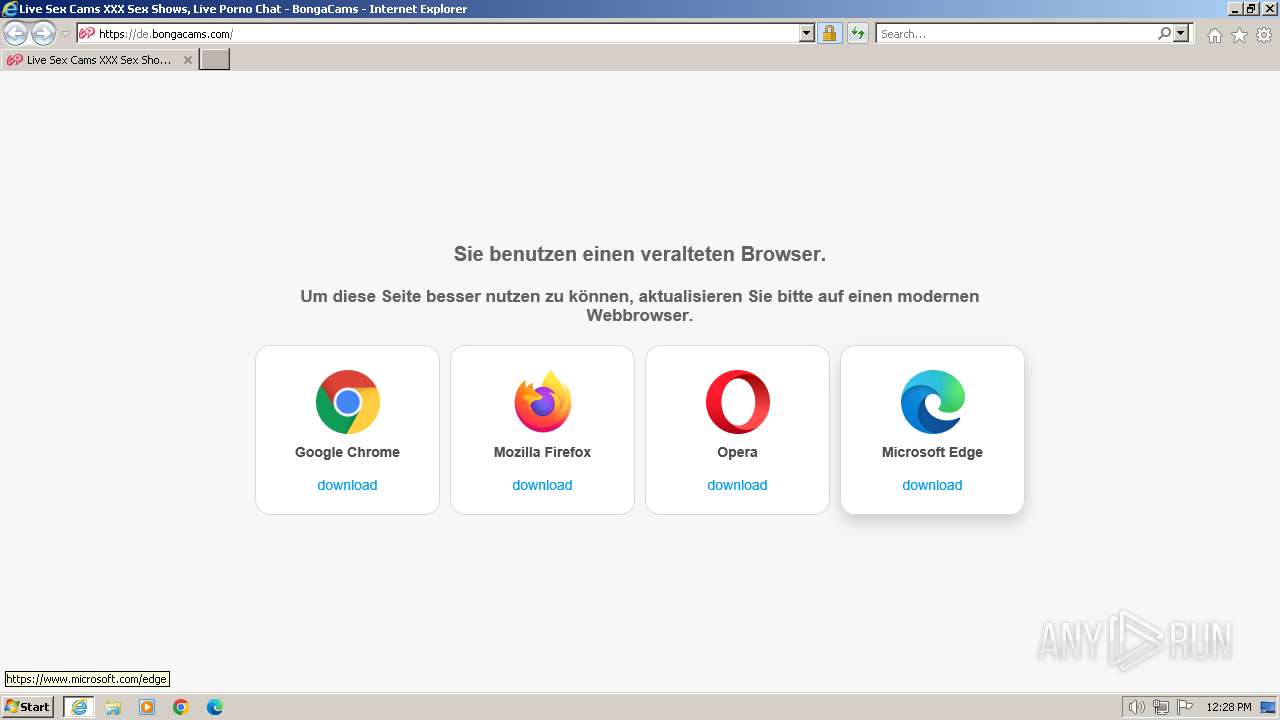Click the network tray icon
Viewport: 1280px width, 720px height.
1161,707
